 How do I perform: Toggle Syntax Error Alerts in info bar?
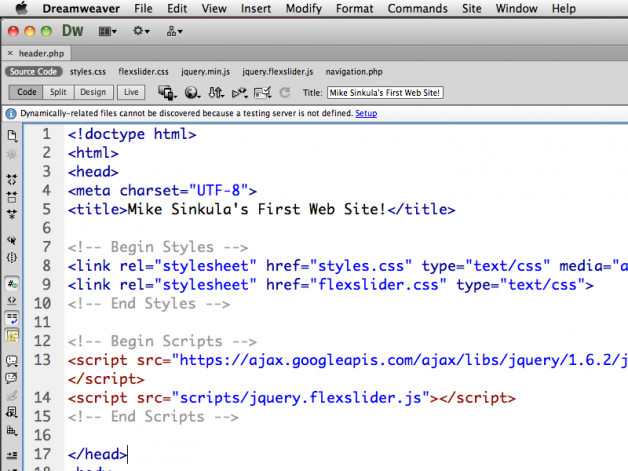pos(12,336)
